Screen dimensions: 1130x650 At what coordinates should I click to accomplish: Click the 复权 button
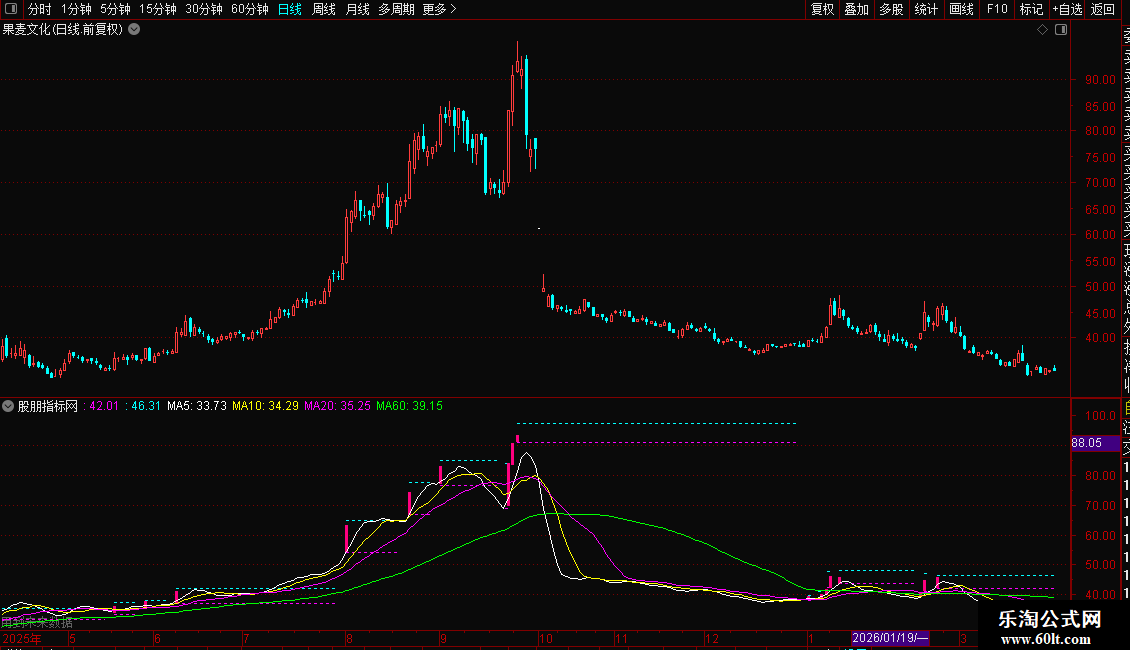pos(822,9)
